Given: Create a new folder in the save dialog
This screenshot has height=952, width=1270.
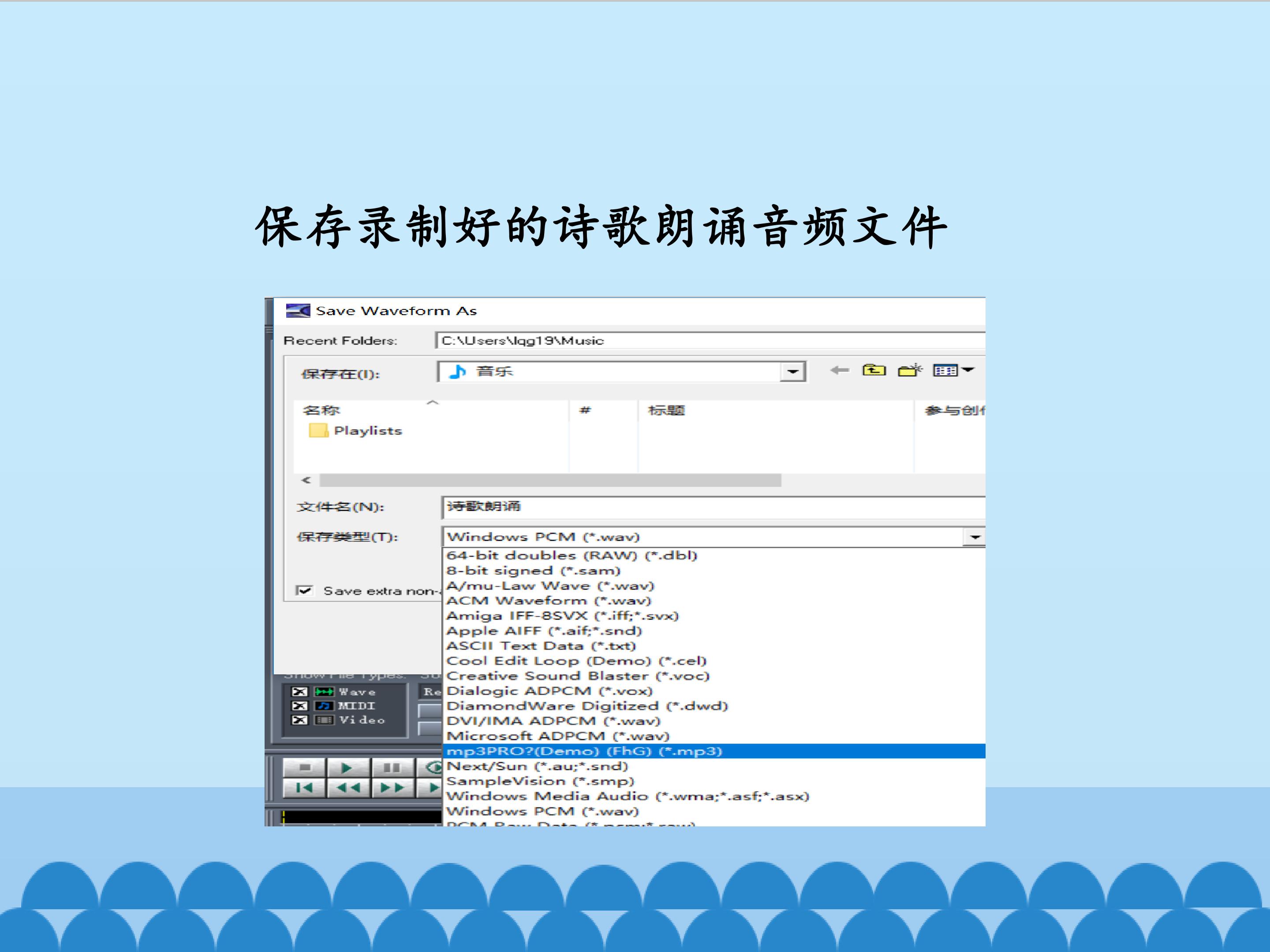Looking at the screenshot, I should click(x=910, y=370).
